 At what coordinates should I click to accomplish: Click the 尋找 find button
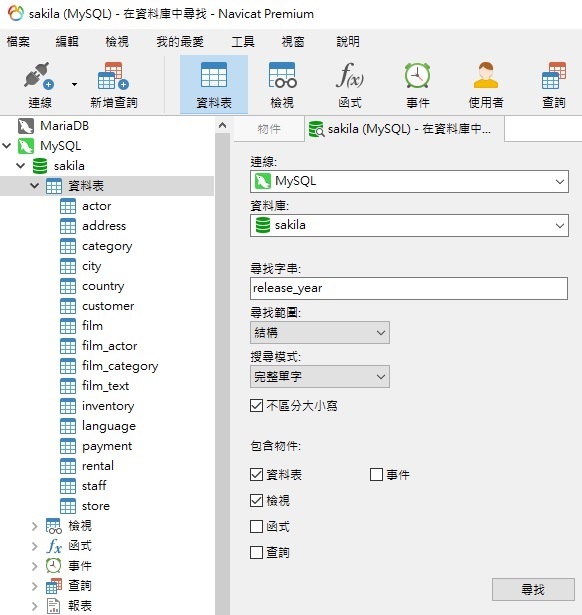click(x=533, y=589)
